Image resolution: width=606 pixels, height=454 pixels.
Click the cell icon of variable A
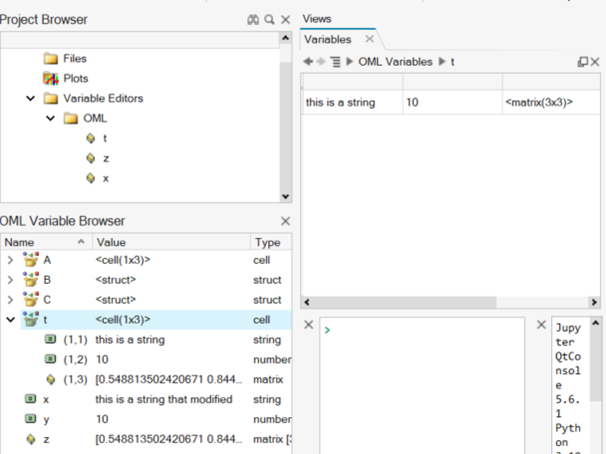(29, 261)
